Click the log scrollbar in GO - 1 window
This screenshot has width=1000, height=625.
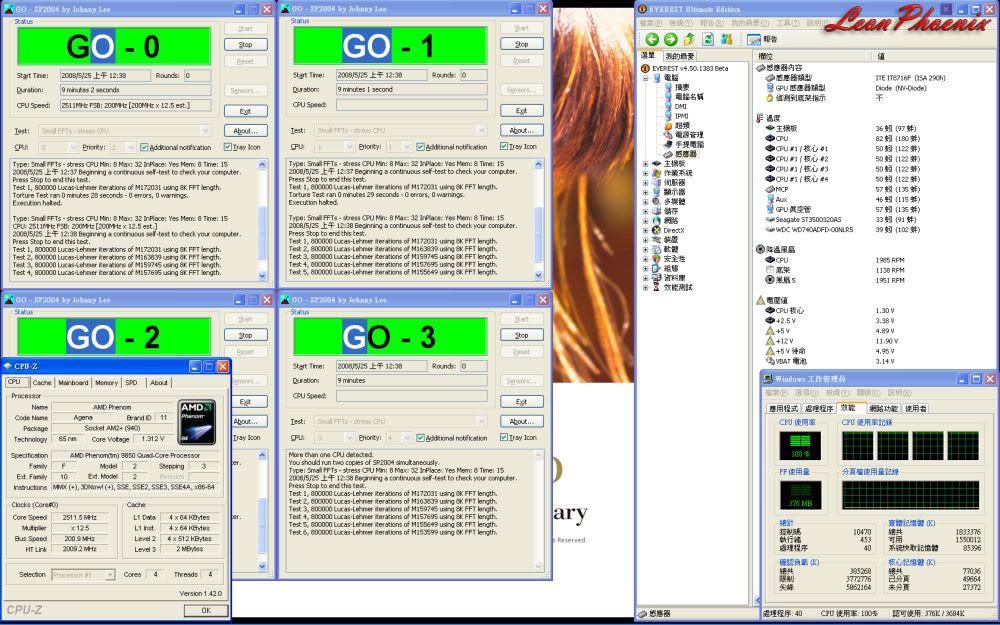538,220
